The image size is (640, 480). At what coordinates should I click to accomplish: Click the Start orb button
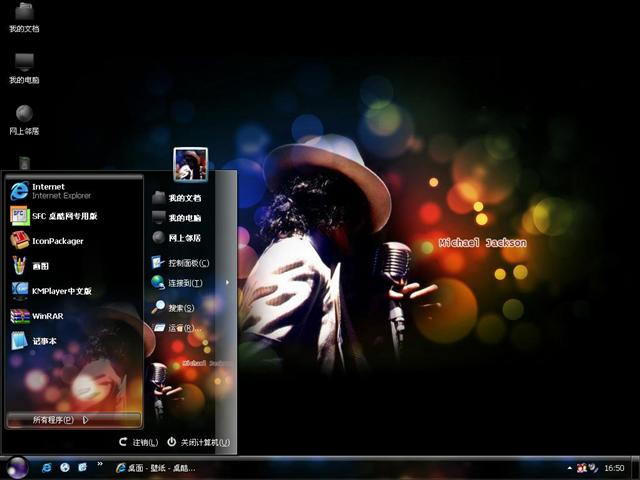[17, 467]
